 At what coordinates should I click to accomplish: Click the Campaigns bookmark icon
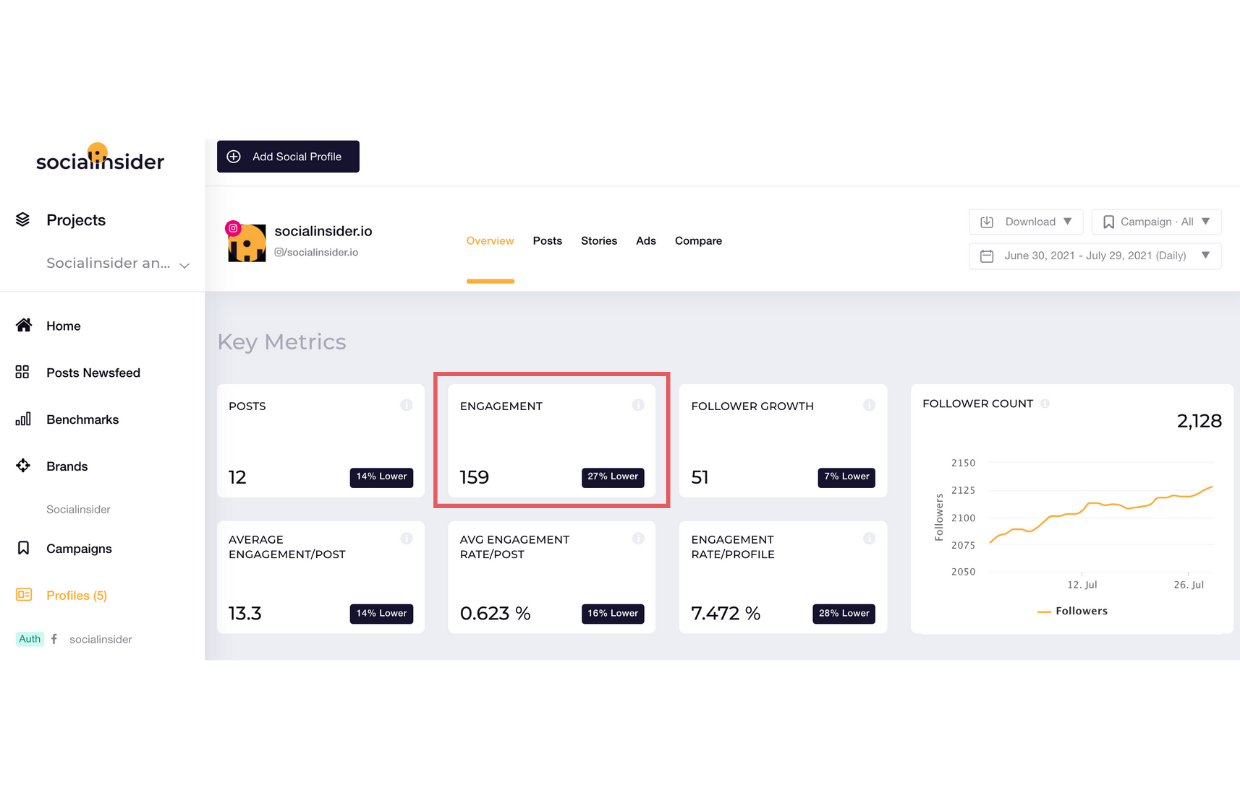coord(23,548)
